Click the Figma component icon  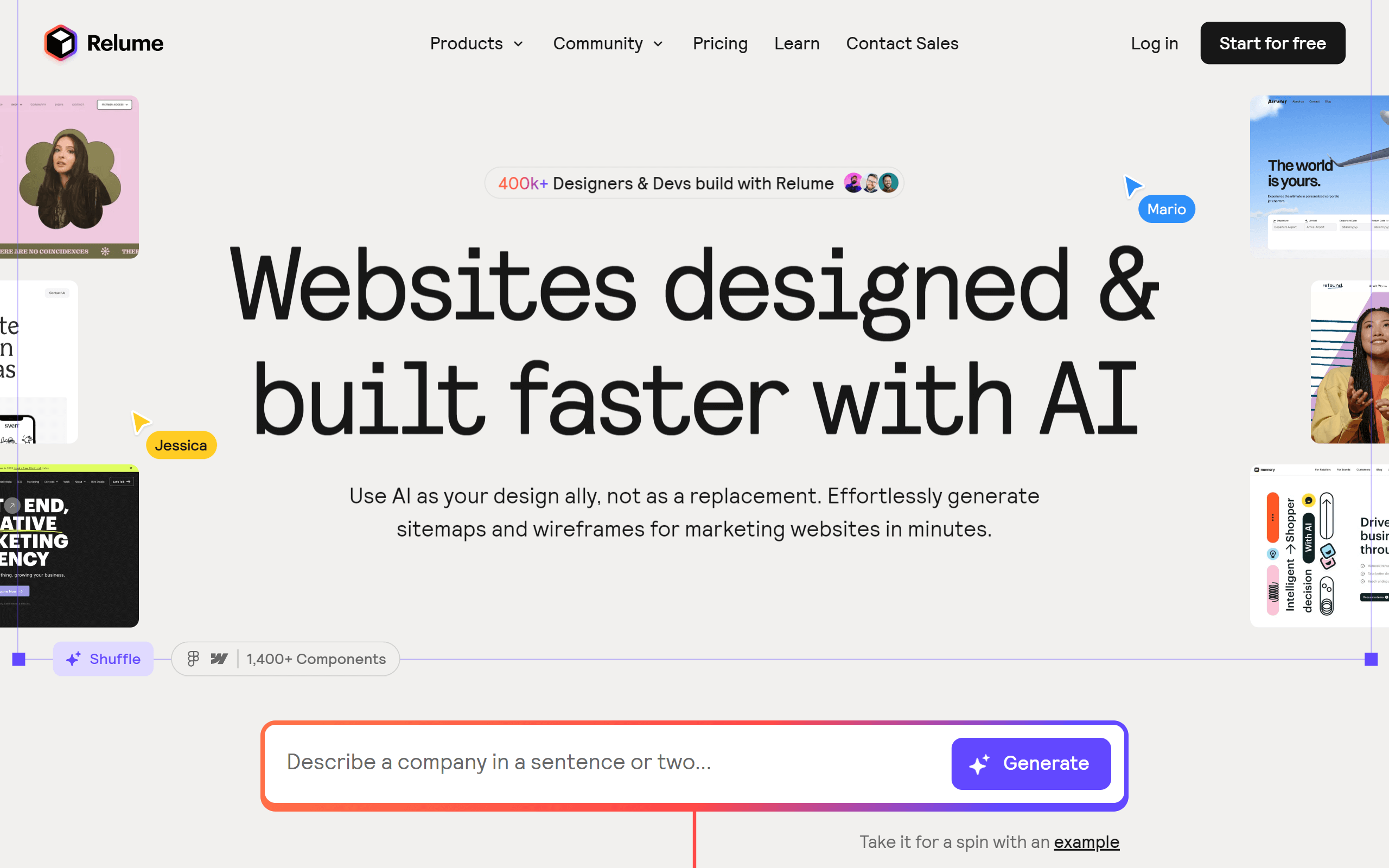click(193, 659)
